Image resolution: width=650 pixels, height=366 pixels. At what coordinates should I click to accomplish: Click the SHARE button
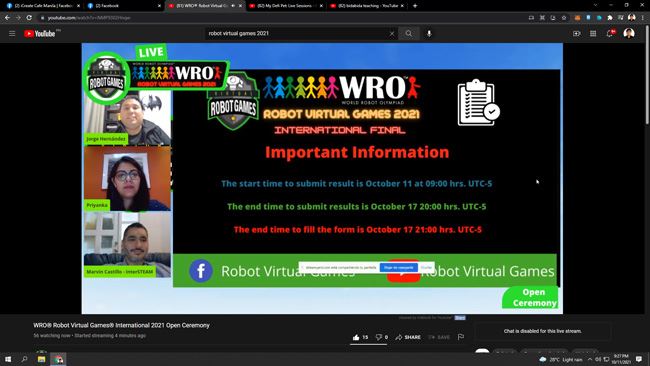(x=408, y=337)
